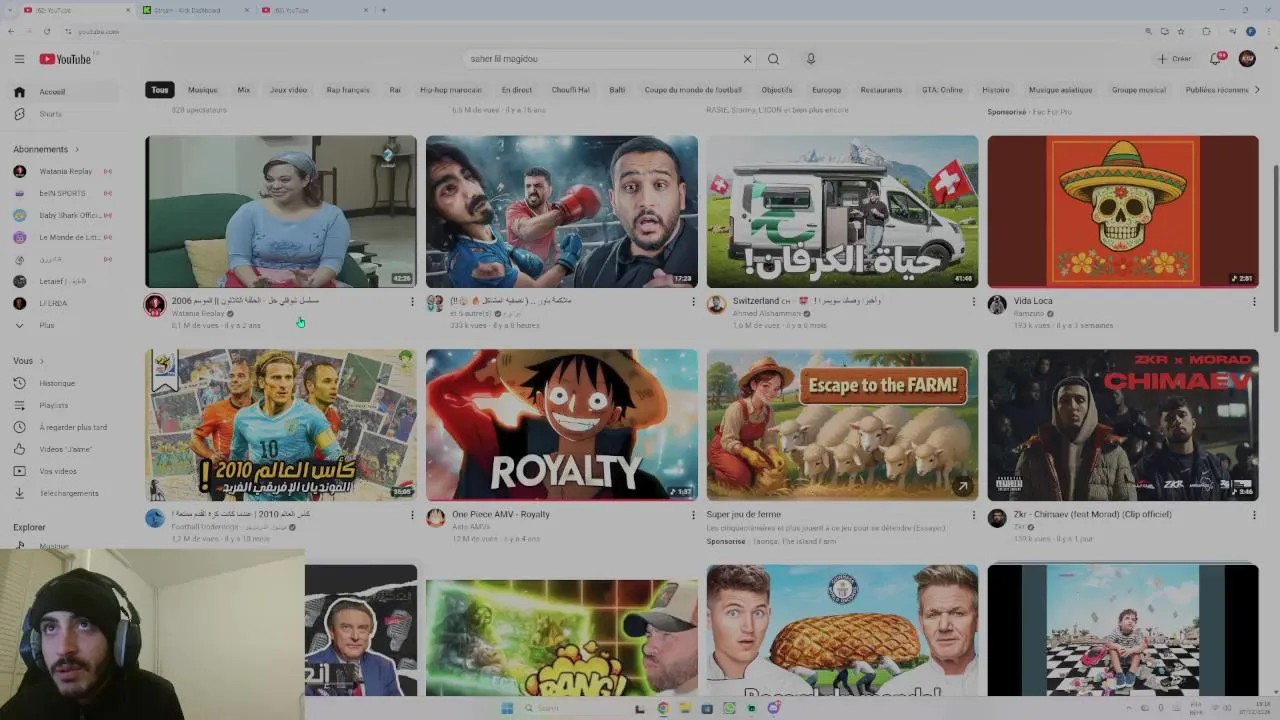Open the browser extensions puzzle icon
This screenshot has height=720, width=1280.
point(1206,31)
